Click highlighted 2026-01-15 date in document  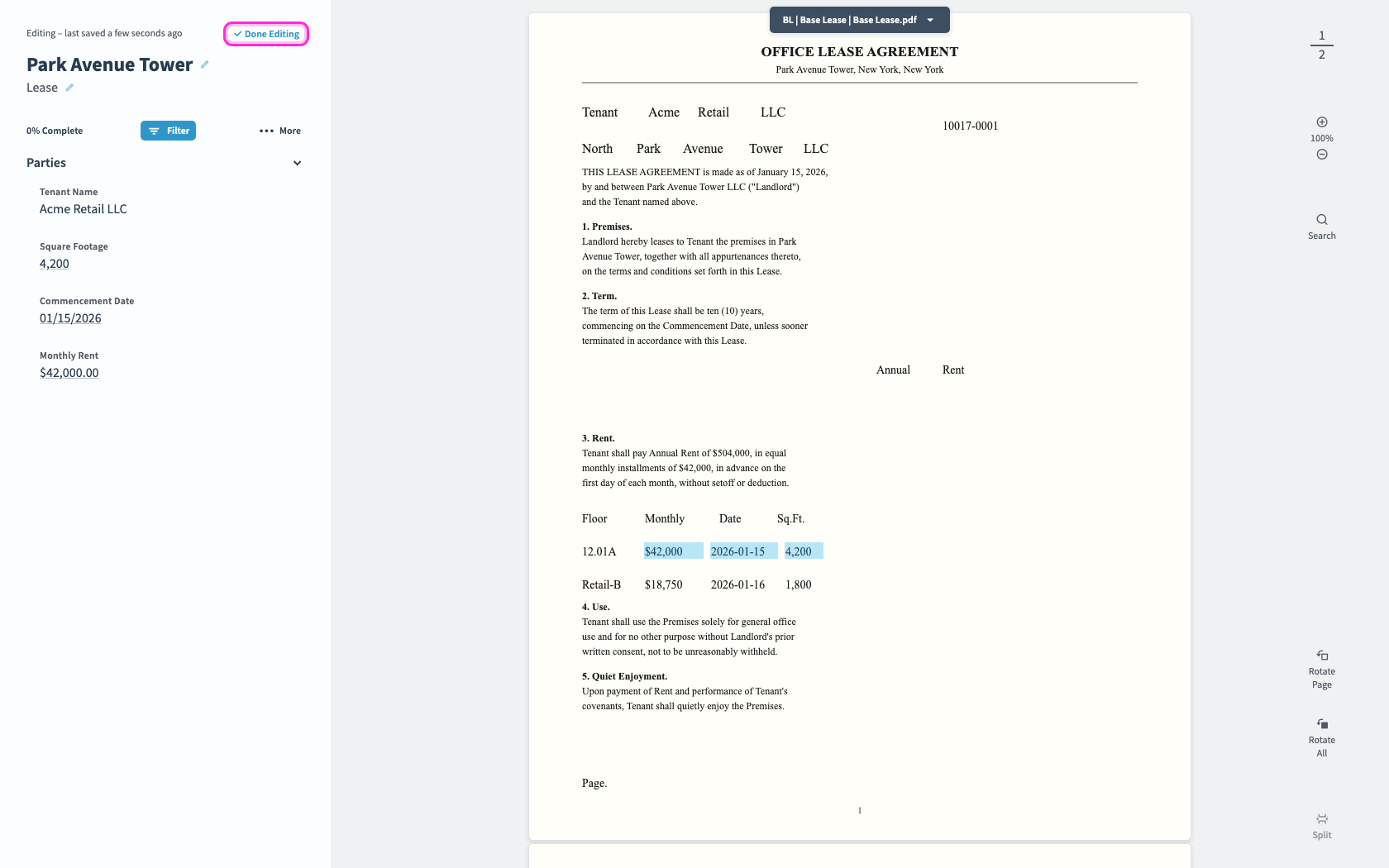(x=744, y=551)
